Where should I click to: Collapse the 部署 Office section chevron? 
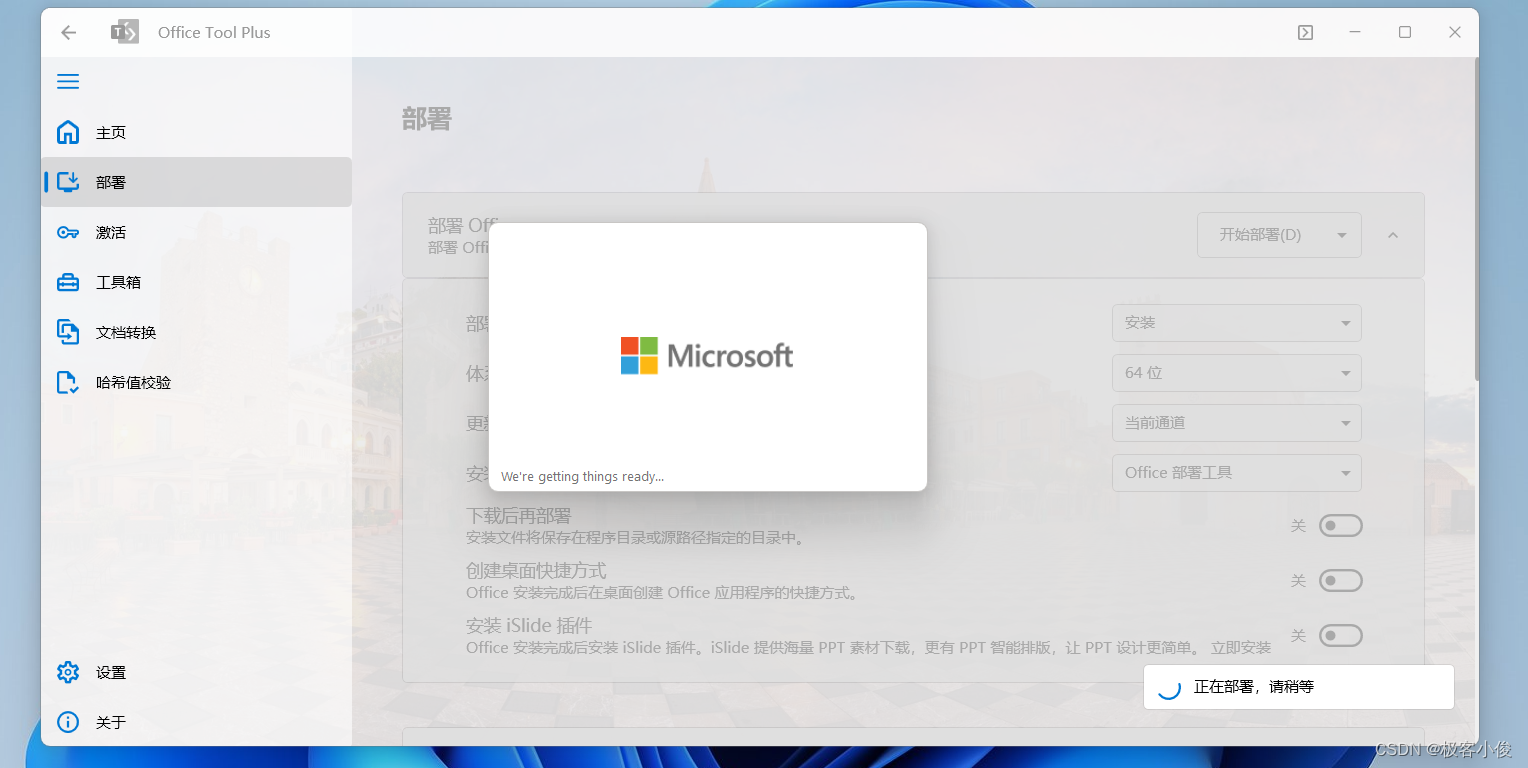click(x=1393, y=235)
